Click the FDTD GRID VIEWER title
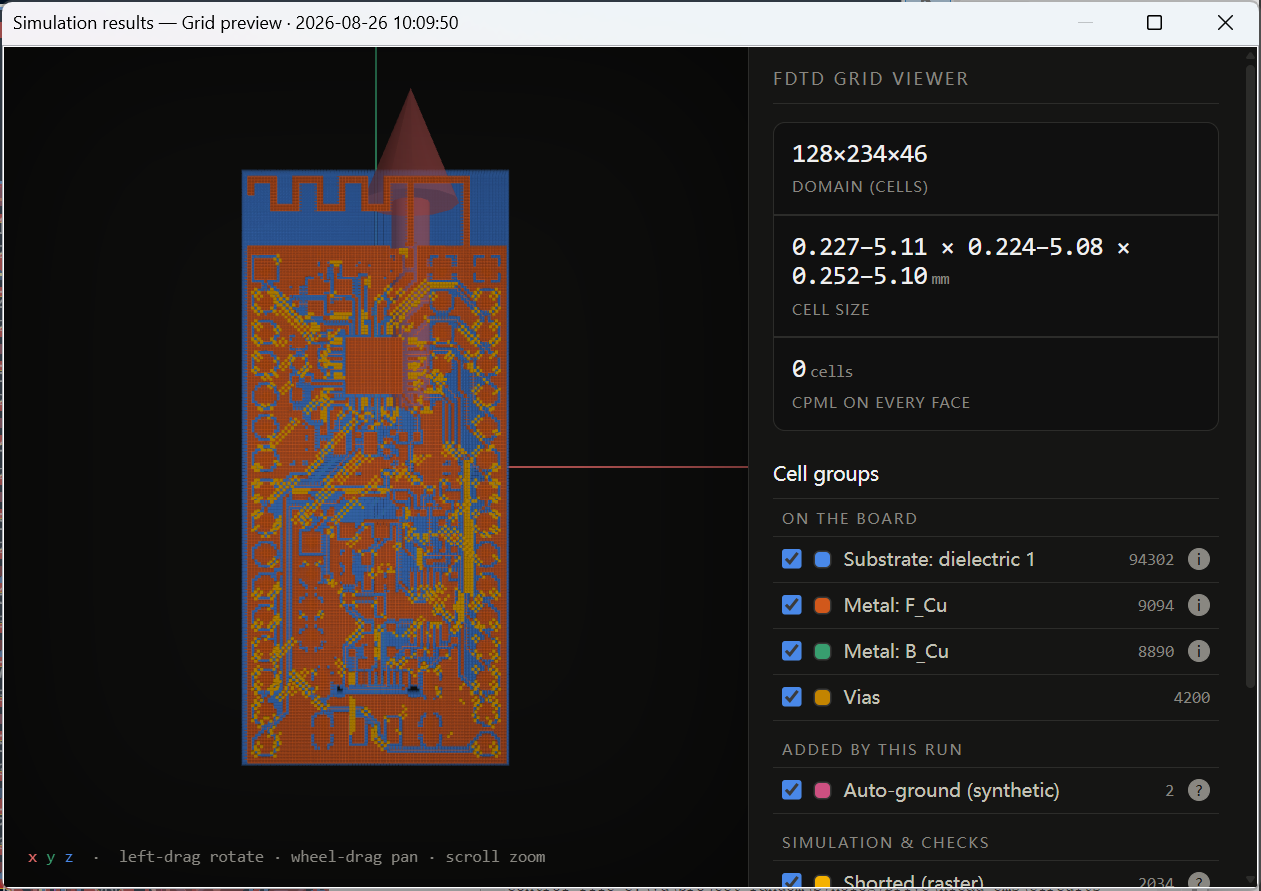This screenshot has width=1261, height=891. point(871,79)
